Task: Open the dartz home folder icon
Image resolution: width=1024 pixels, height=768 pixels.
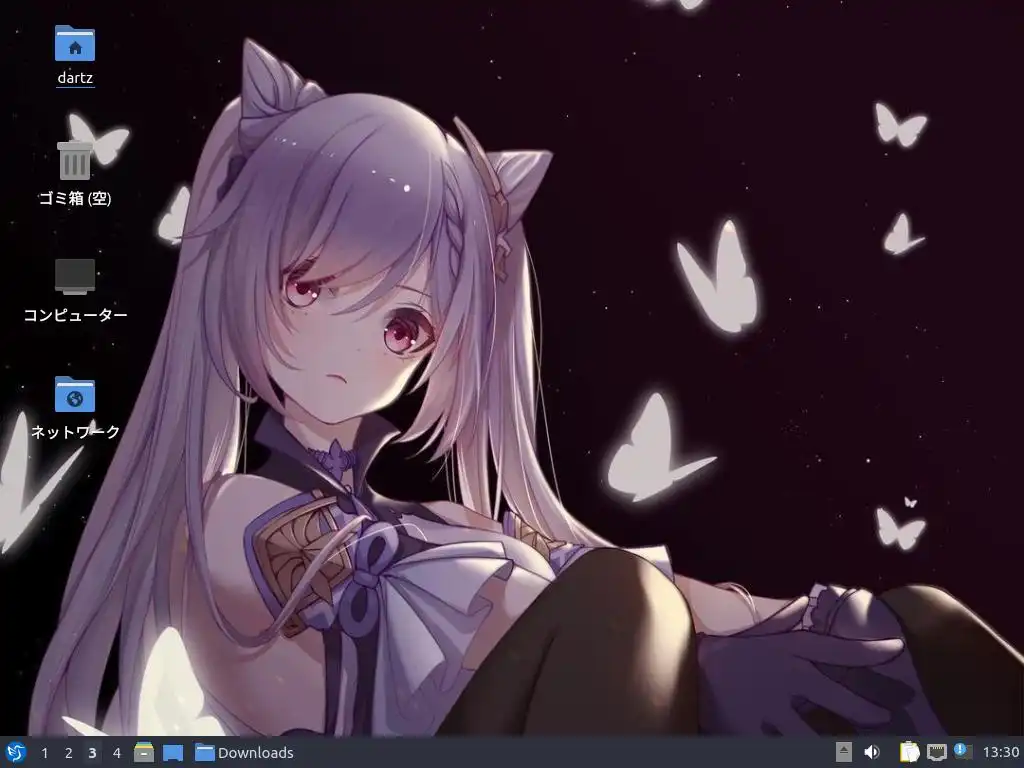Action: (74, 44)
